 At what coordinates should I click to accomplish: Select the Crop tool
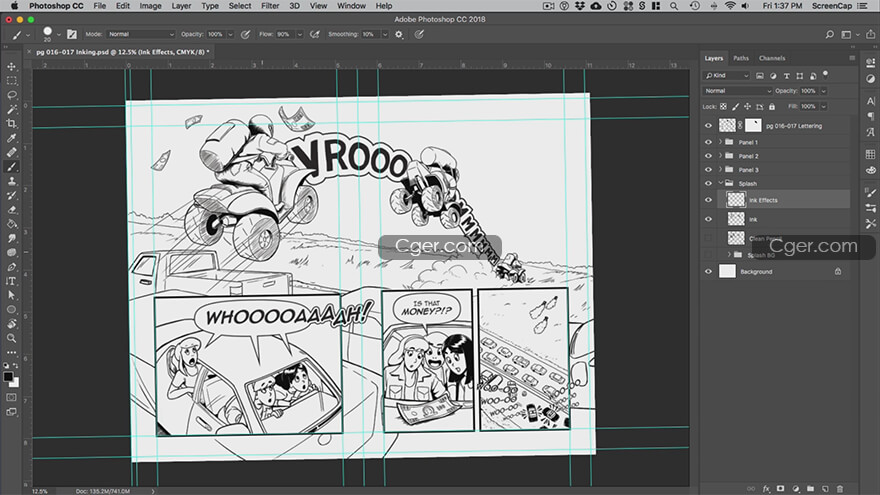[11, 123]
